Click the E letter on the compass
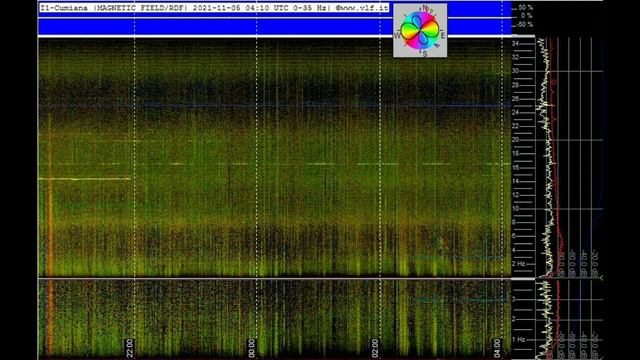The image size is (640, 360). 443,36
